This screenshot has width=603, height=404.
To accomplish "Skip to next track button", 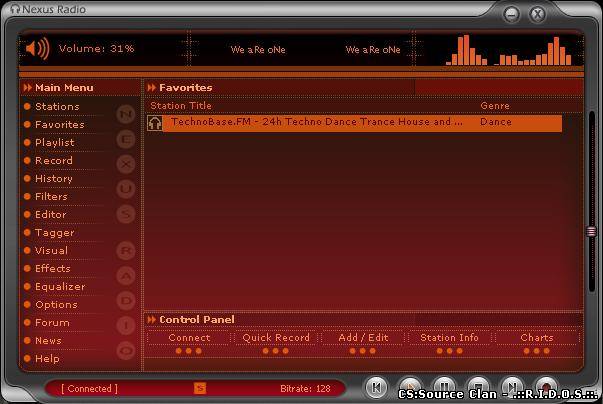I will [x=511, y=387].
